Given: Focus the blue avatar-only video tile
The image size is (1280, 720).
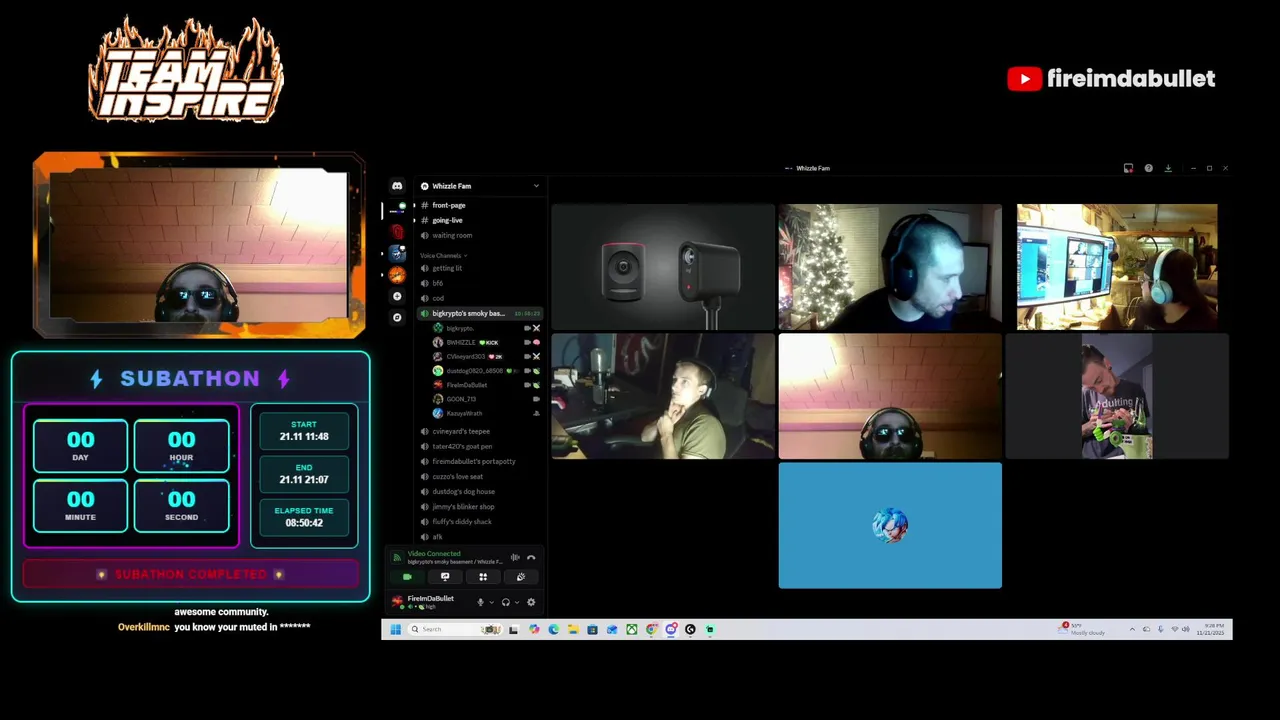Looking at the screenshot, I should (890, 525).
